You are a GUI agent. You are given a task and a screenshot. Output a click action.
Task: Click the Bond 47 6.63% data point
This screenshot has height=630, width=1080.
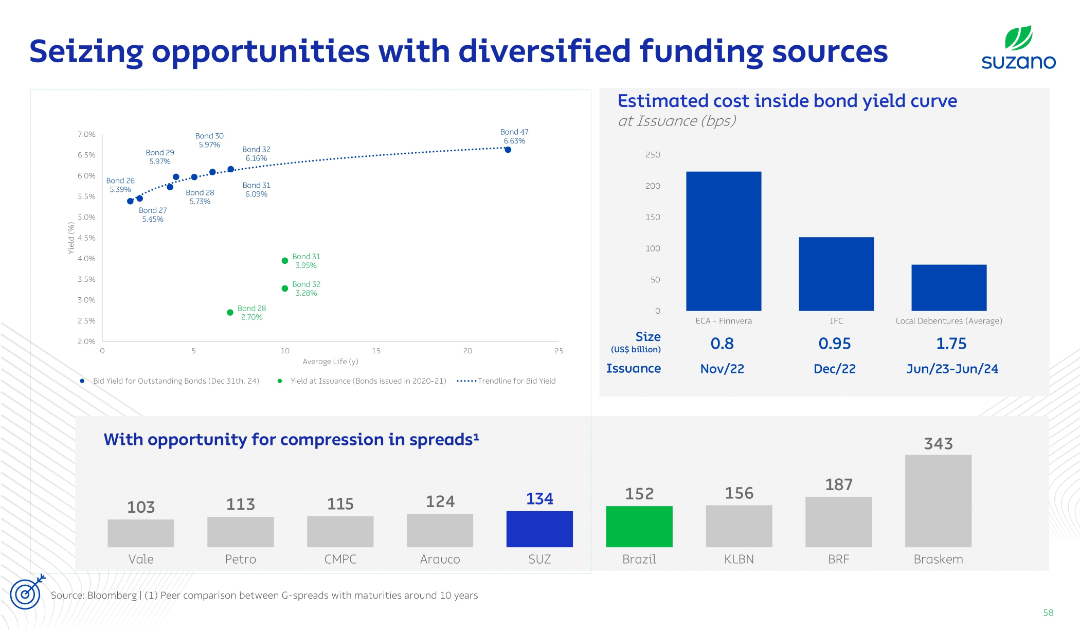[508, 149]
